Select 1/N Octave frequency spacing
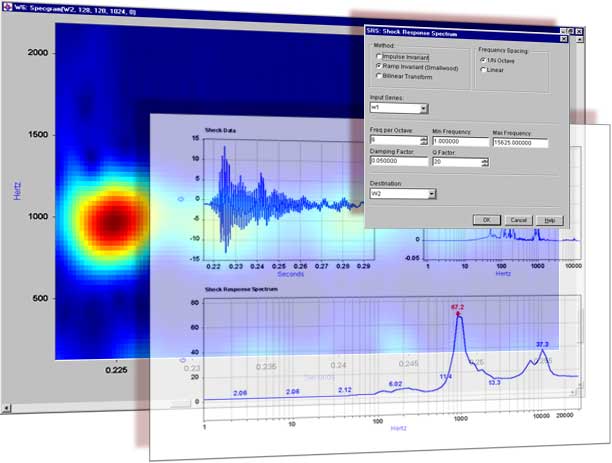 pyautogui.click(x=483, y=60)
